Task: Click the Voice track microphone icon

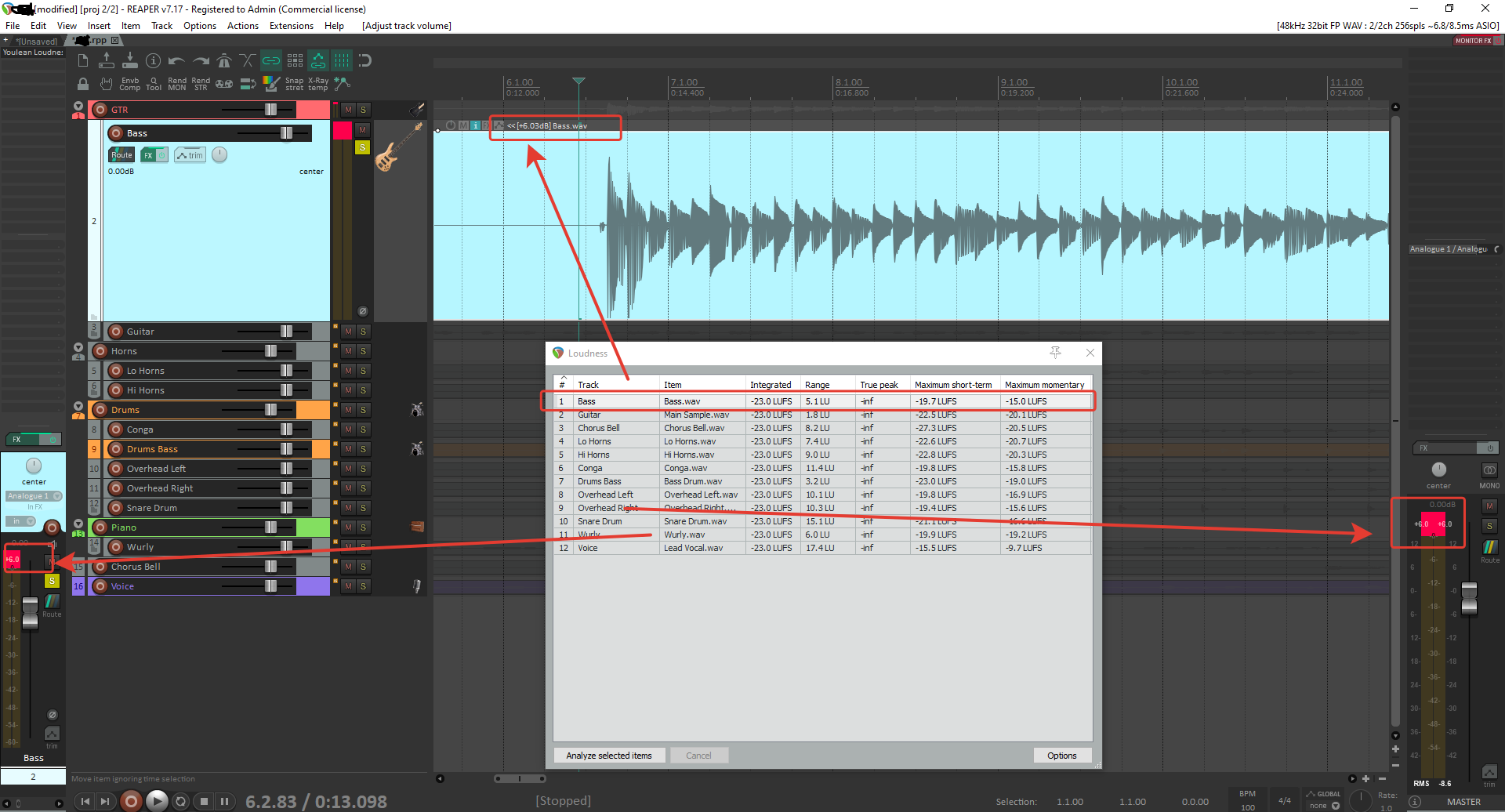Action: click(417, 585)
